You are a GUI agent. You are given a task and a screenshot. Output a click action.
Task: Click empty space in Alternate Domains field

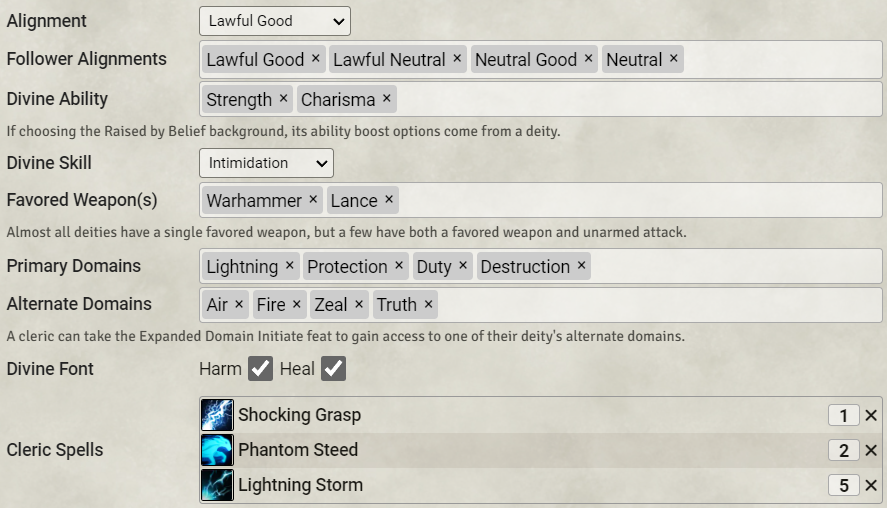click(x=650, y=304)
